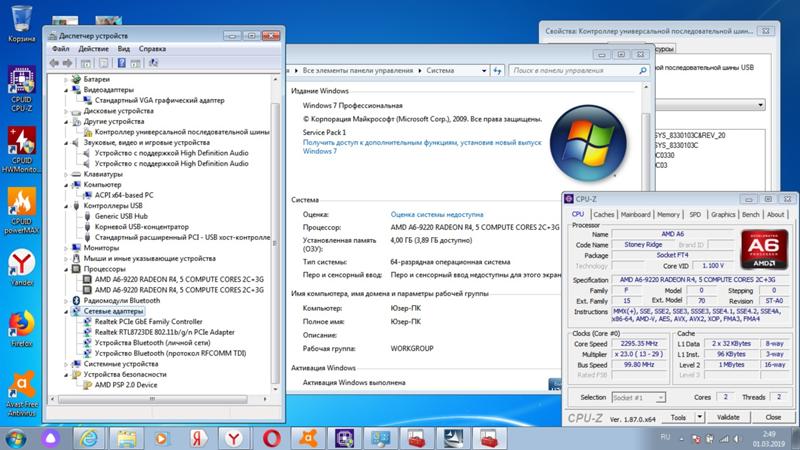Switch to the Graphics tab in CPU-Z
Screen dimensions: 800x450
point(723,214)
